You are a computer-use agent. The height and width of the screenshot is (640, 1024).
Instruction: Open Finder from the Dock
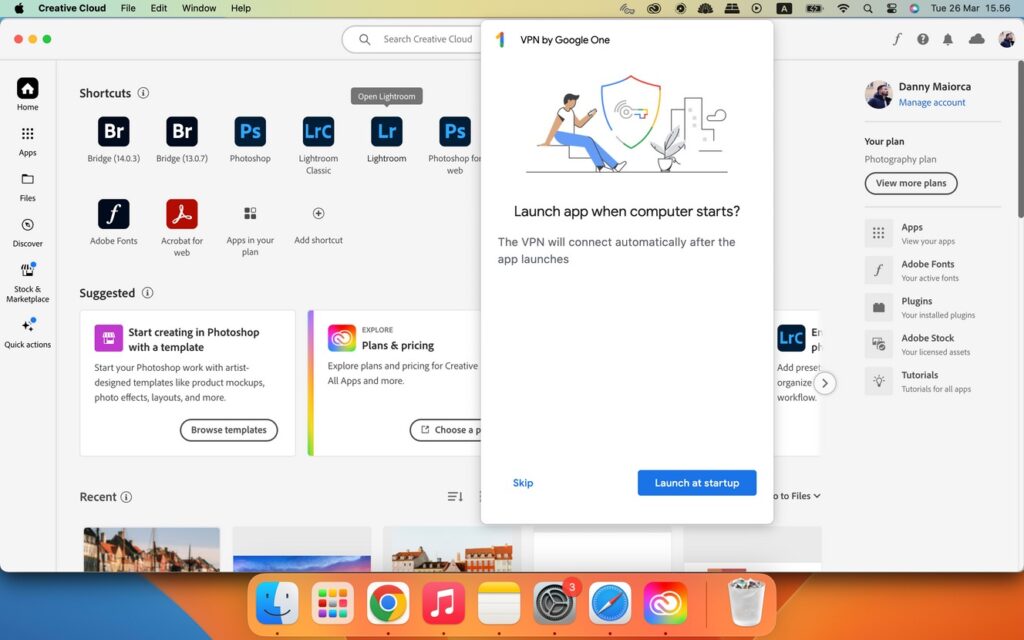point(276,603)
